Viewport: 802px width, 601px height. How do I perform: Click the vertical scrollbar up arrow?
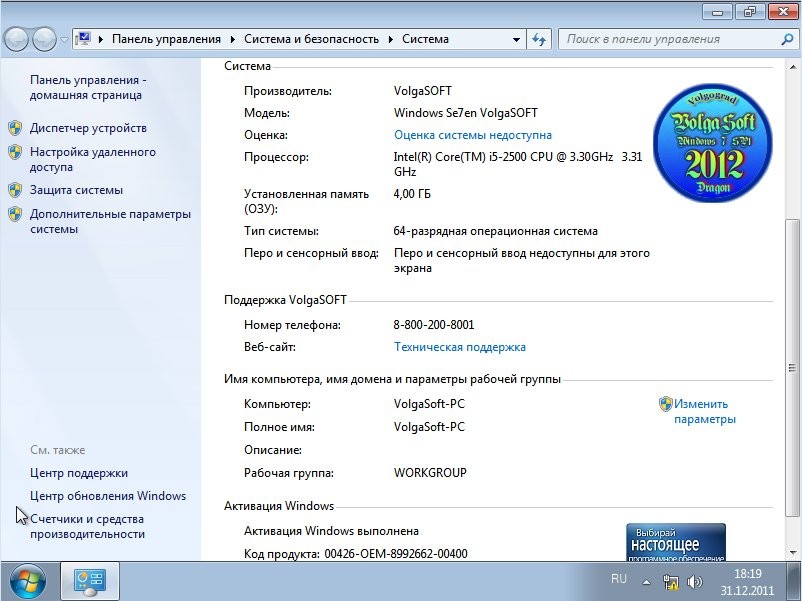tap(793, 67)
